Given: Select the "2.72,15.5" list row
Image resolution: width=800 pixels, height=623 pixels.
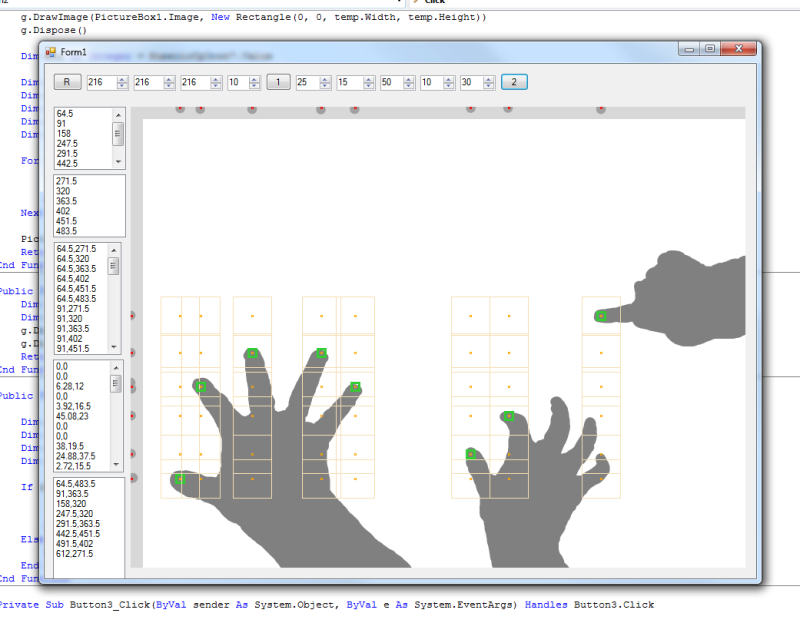Looking at the screenshot, I should click(73, 466).
